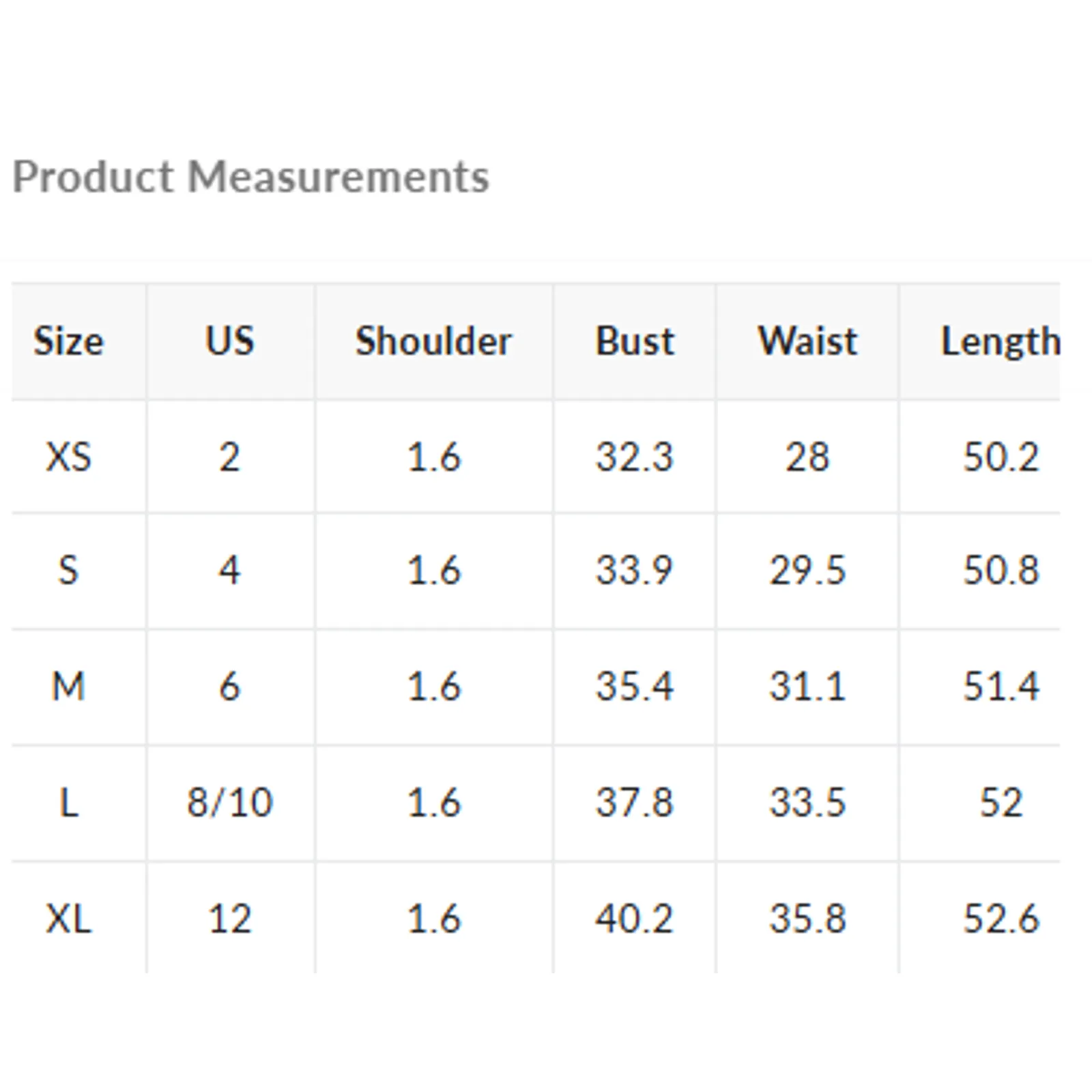This screenshot has height=1092, width=1092.
Task: Select the Shoulder column header
Action: (x=433, y=341)
